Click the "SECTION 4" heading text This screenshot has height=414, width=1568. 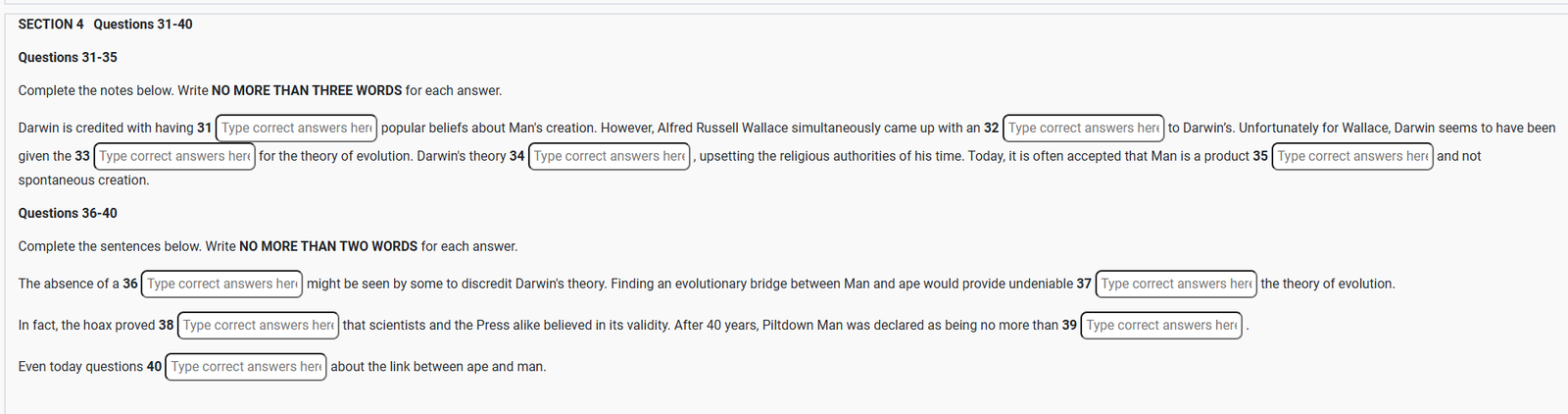coord(51,25)
